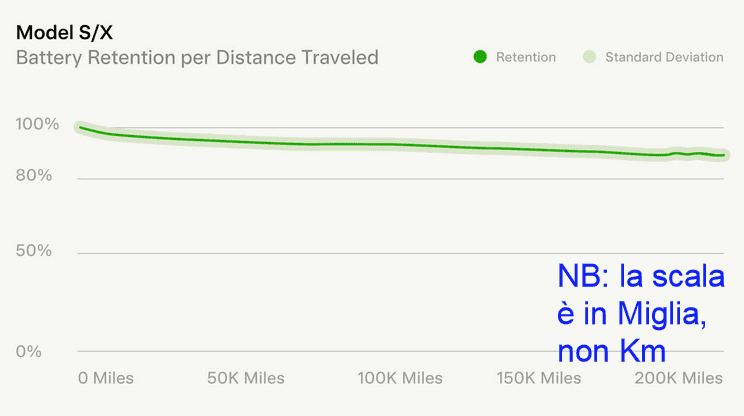This screenshot has height=416, width=744.
Task: Select the 50K Miles axis label
Action: click(x=246, y=379)
